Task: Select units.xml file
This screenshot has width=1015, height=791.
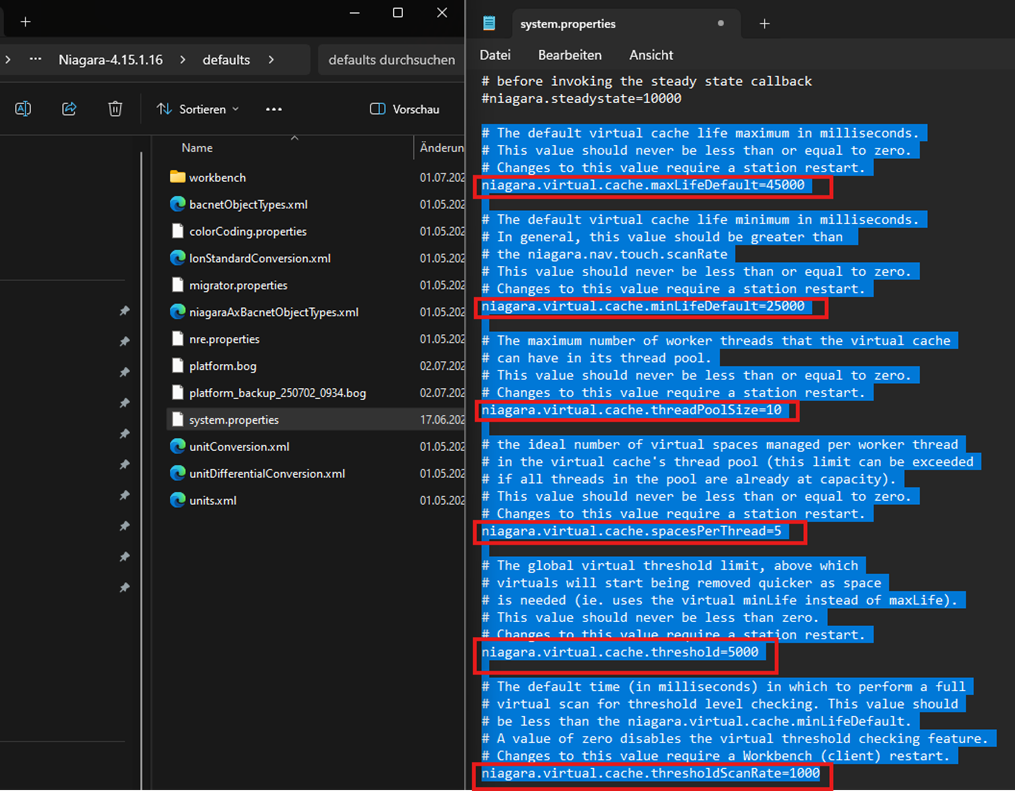Action: (x=212, y=501)
